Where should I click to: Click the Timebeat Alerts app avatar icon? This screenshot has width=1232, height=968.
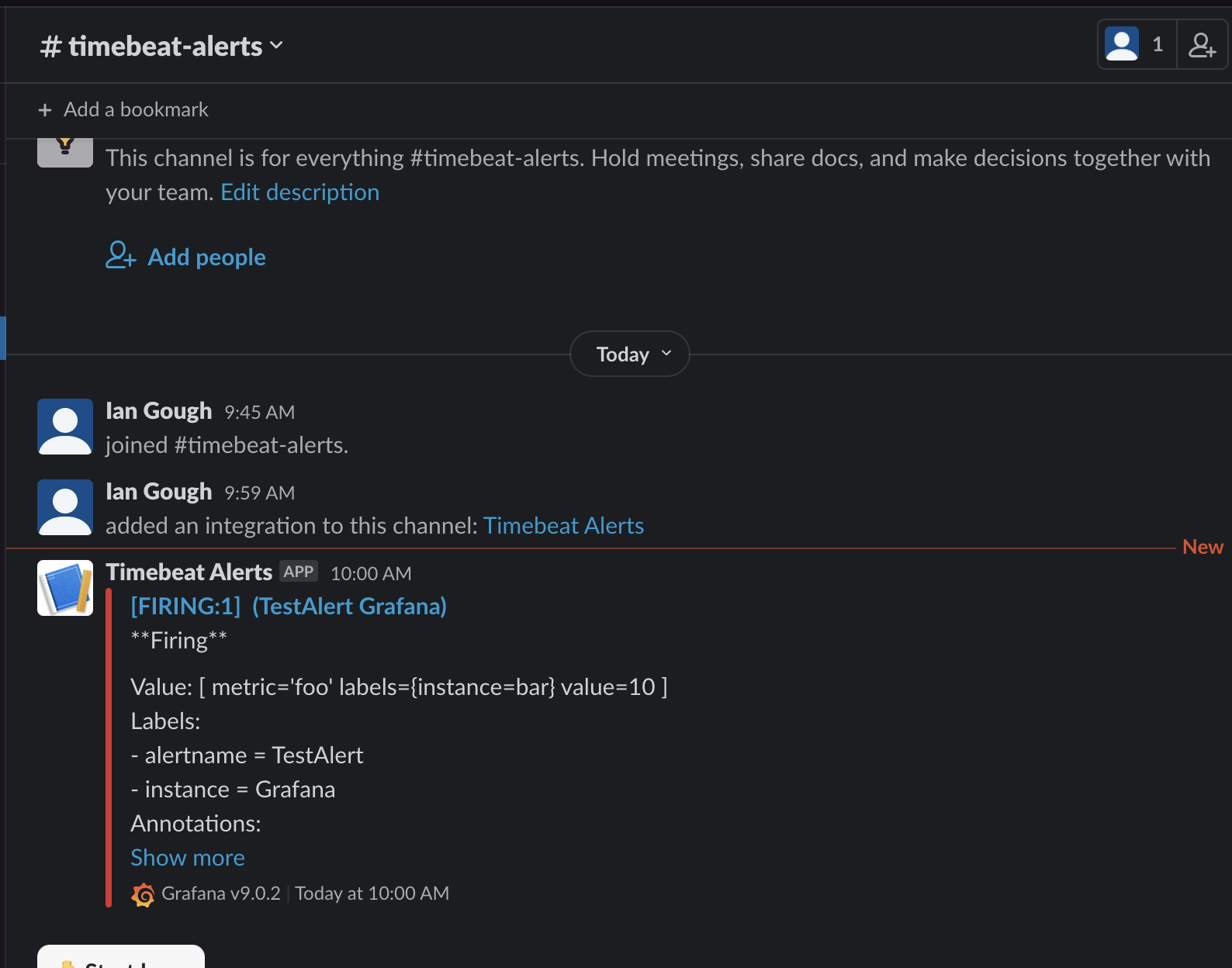point(65,588)
